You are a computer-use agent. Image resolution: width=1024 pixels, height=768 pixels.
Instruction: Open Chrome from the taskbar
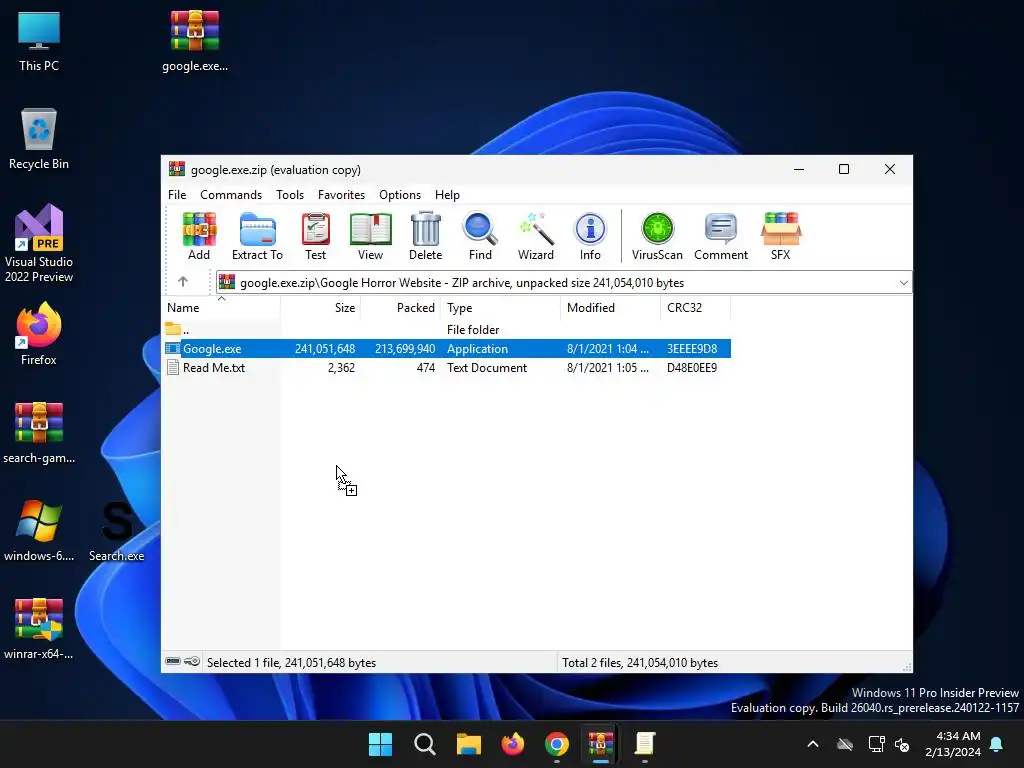556,744
